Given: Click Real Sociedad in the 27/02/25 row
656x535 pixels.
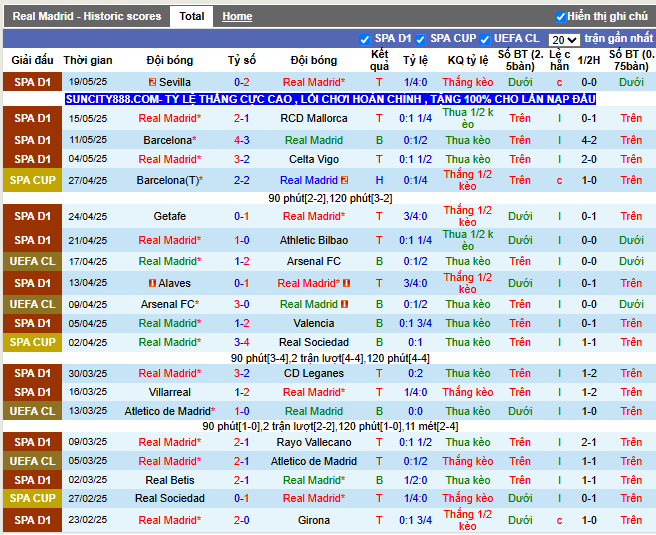Looking at the screenshot, I should [x=169, y=498].
